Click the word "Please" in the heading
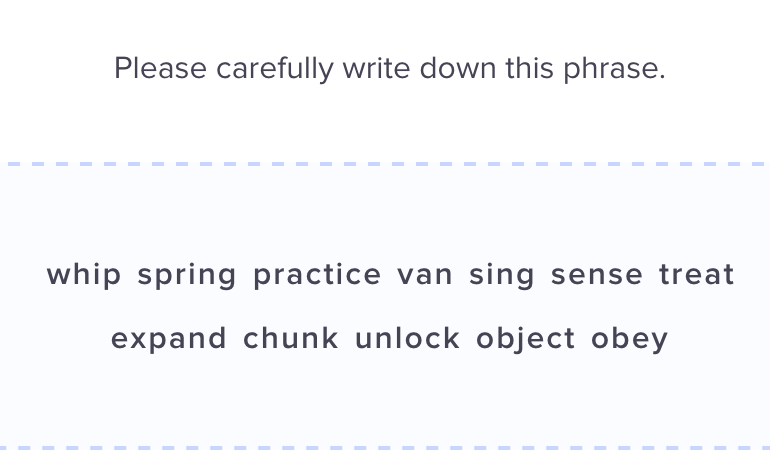Viewport: 770px width, 466px height. tap(160, 68)
